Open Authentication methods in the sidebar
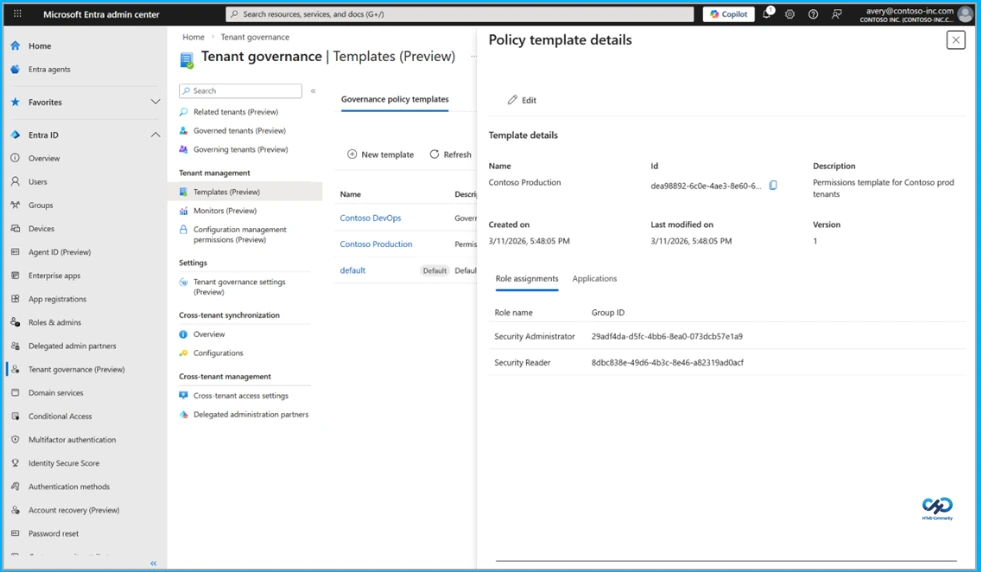This screenshot has height=572, width=981. pos(69,487)
